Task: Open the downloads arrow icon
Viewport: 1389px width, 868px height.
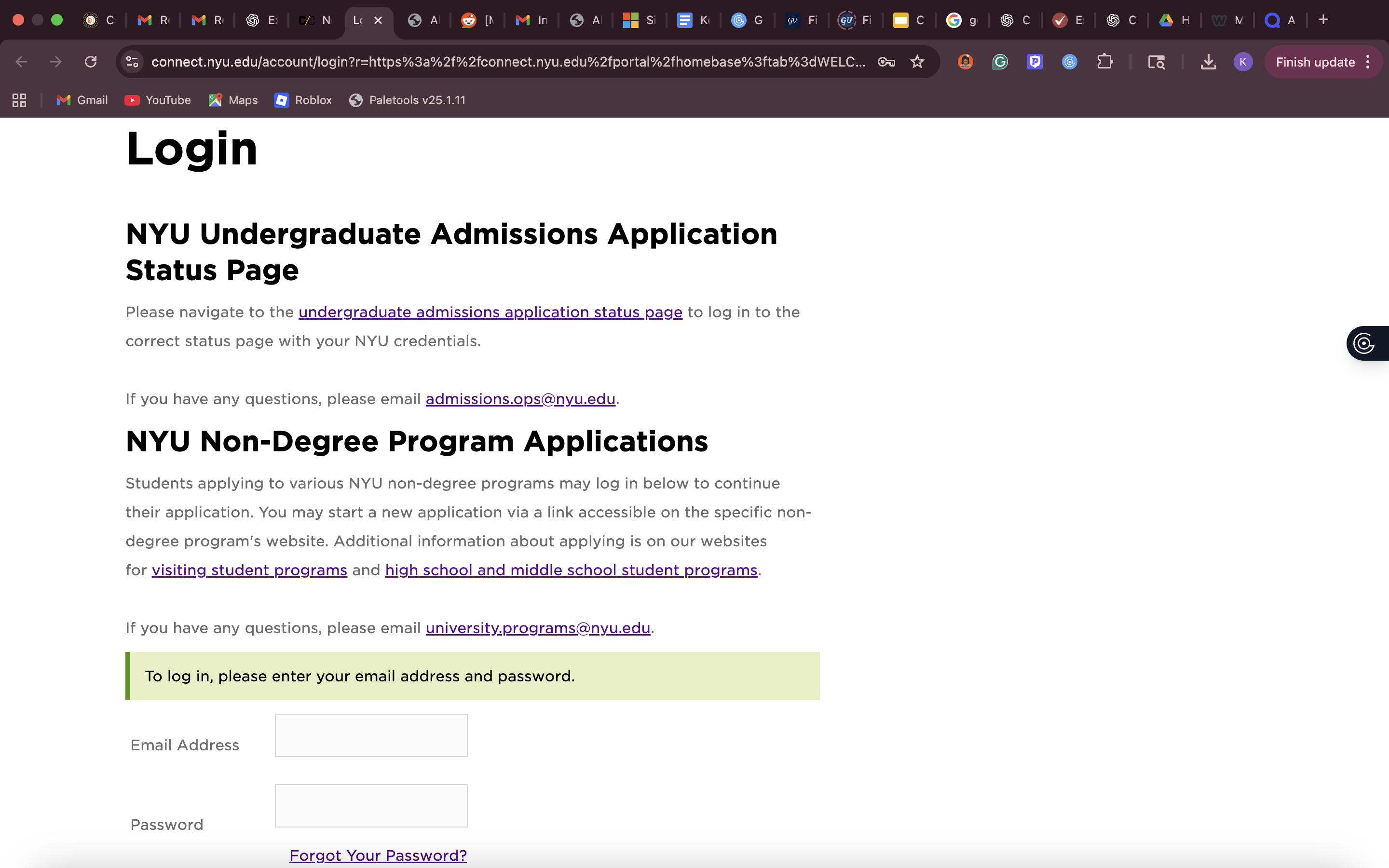Action: 1208,62
